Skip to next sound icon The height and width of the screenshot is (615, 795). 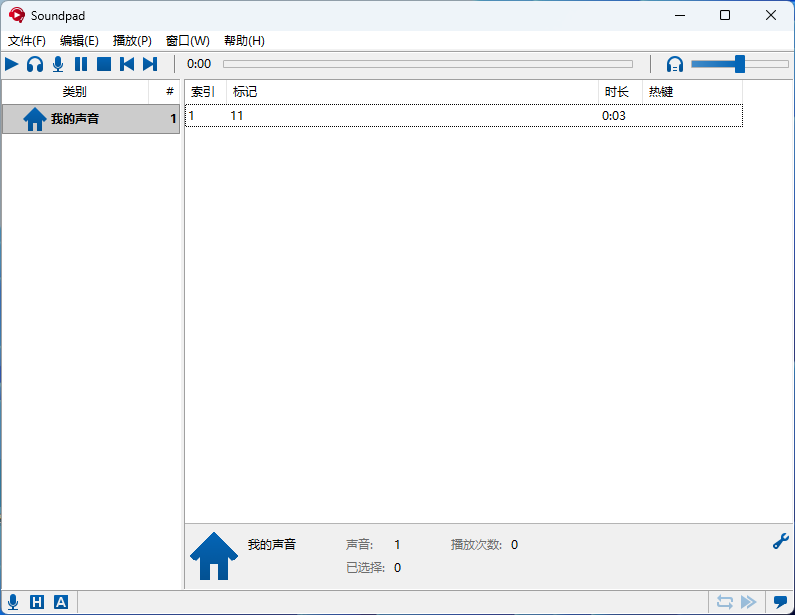150,64
